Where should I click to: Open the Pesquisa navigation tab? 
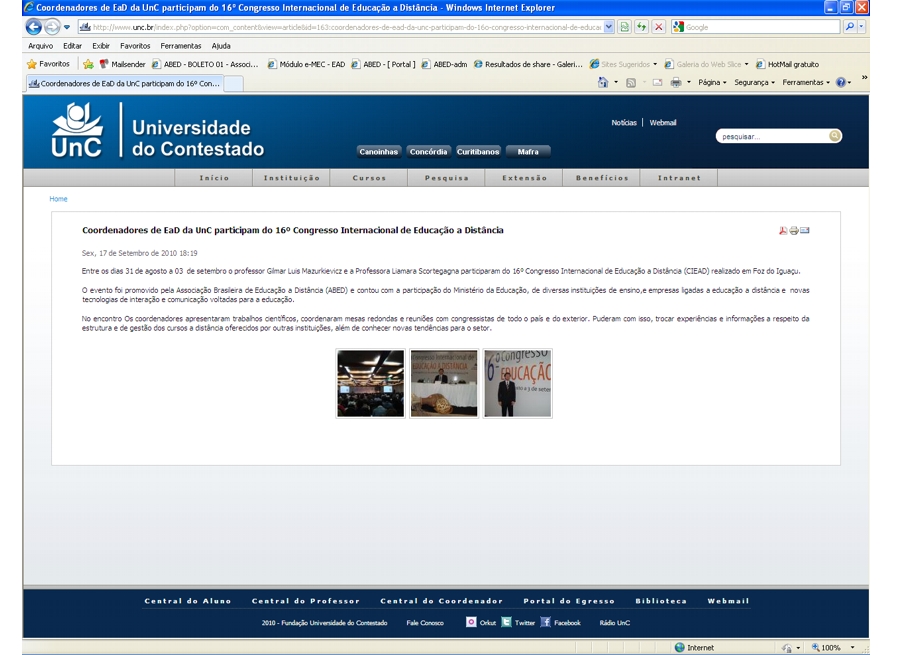point(447,178)
